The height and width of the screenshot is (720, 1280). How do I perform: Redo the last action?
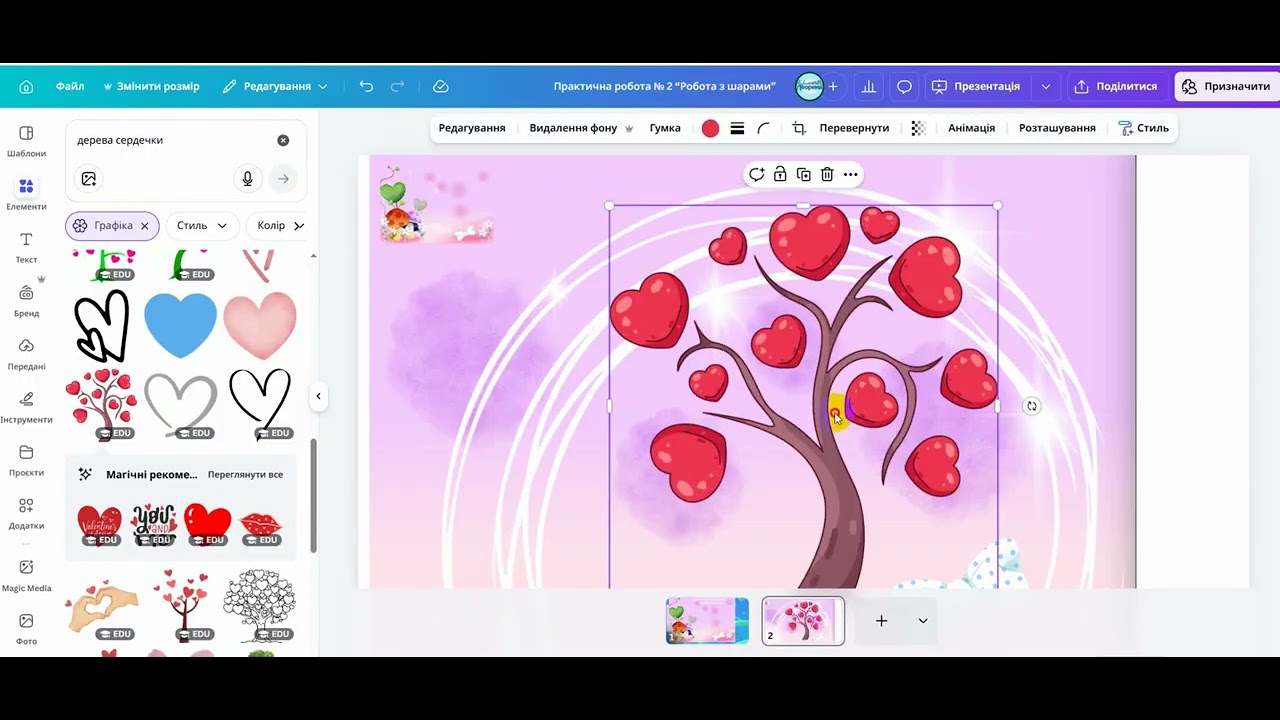(x=397, y=87)
